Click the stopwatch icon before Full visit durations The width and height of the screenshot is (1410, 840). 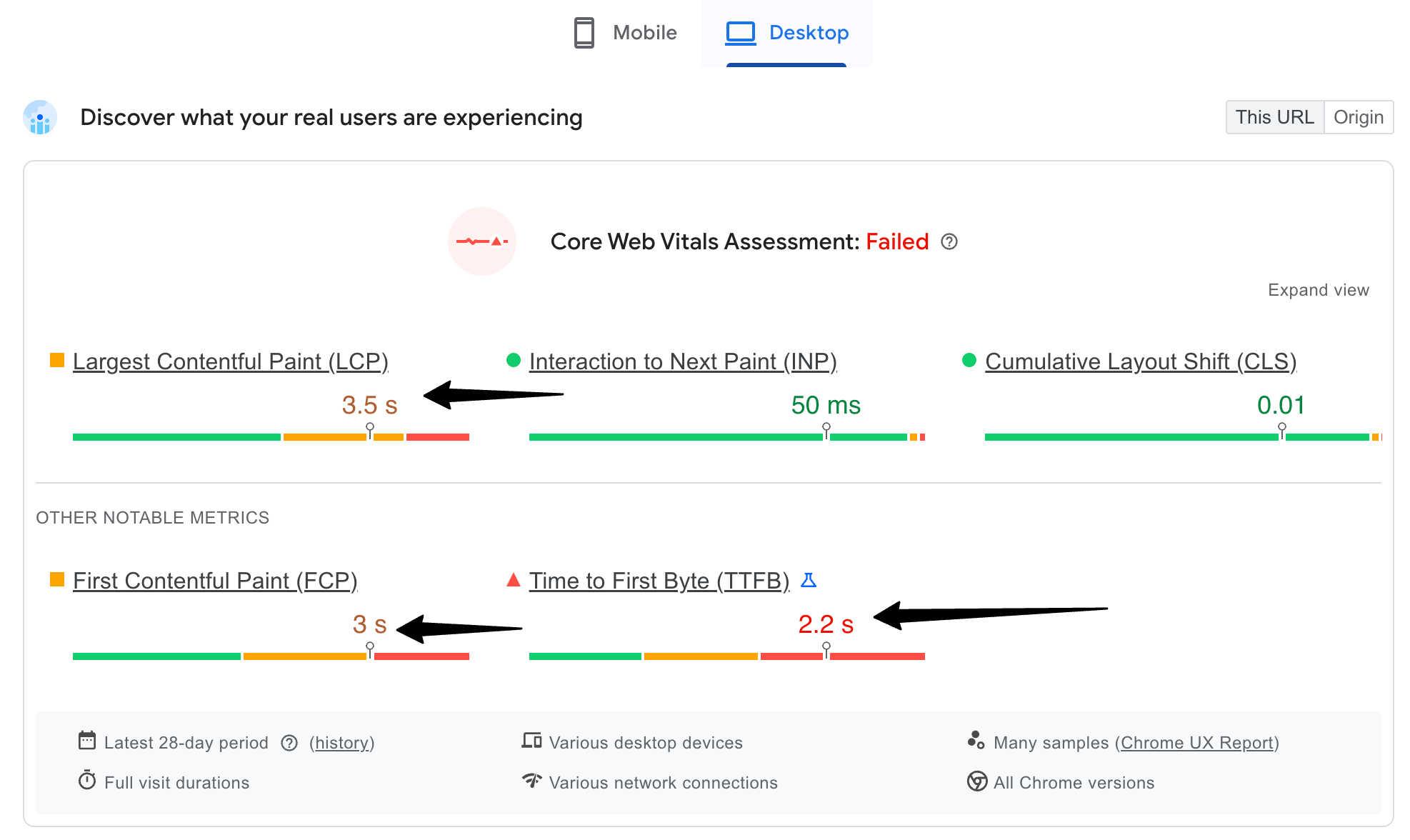coord(86,781)
